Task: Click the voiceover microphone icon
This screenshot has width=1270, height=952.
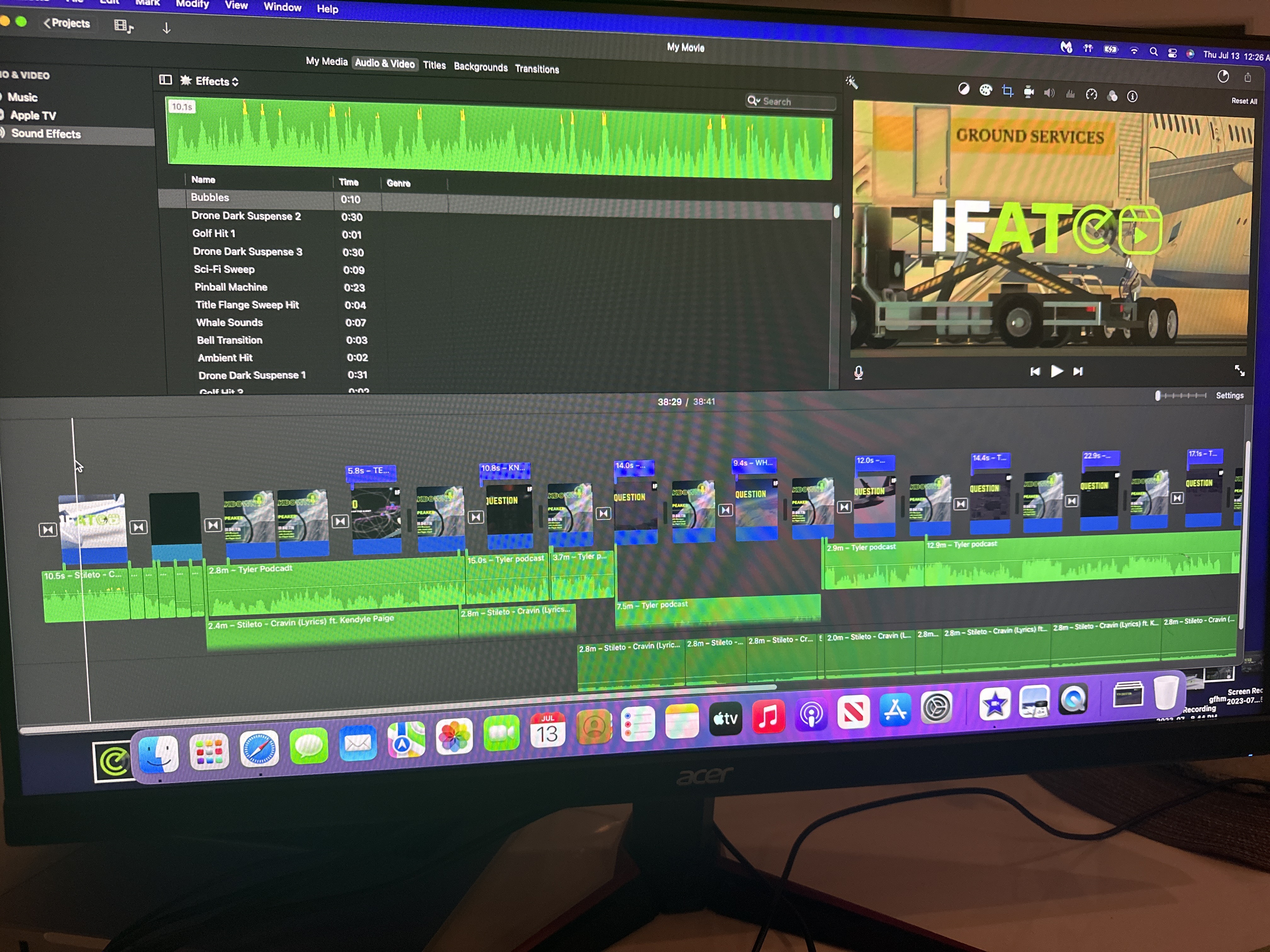Action: [858, 373]
